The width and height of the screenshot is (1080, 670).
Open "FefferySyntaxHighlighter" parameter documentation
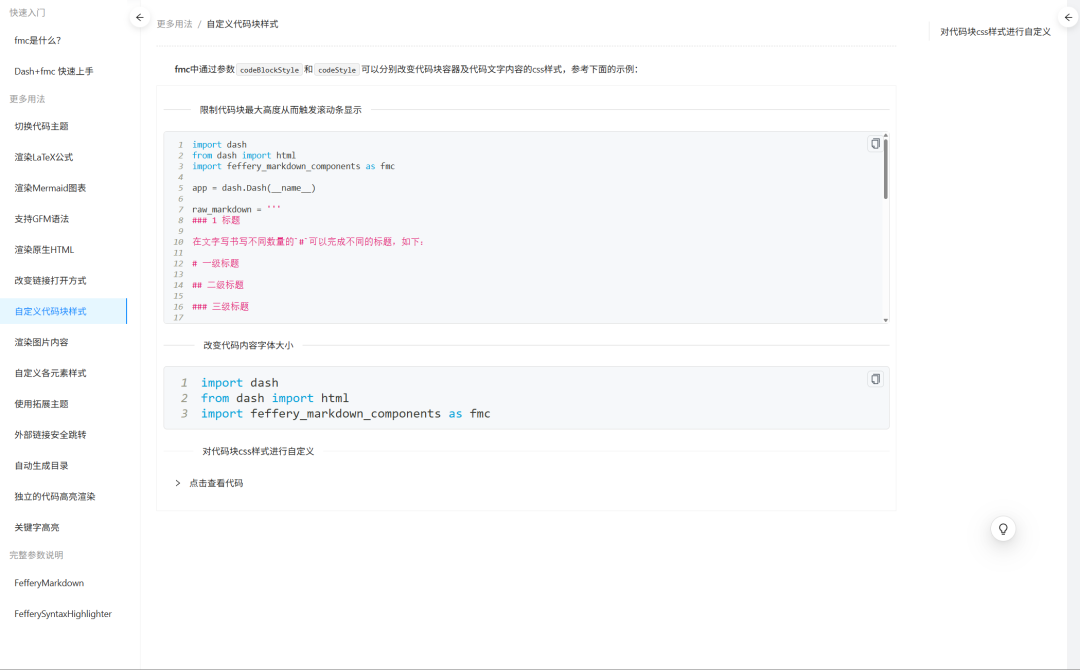[x=62, y=614]
